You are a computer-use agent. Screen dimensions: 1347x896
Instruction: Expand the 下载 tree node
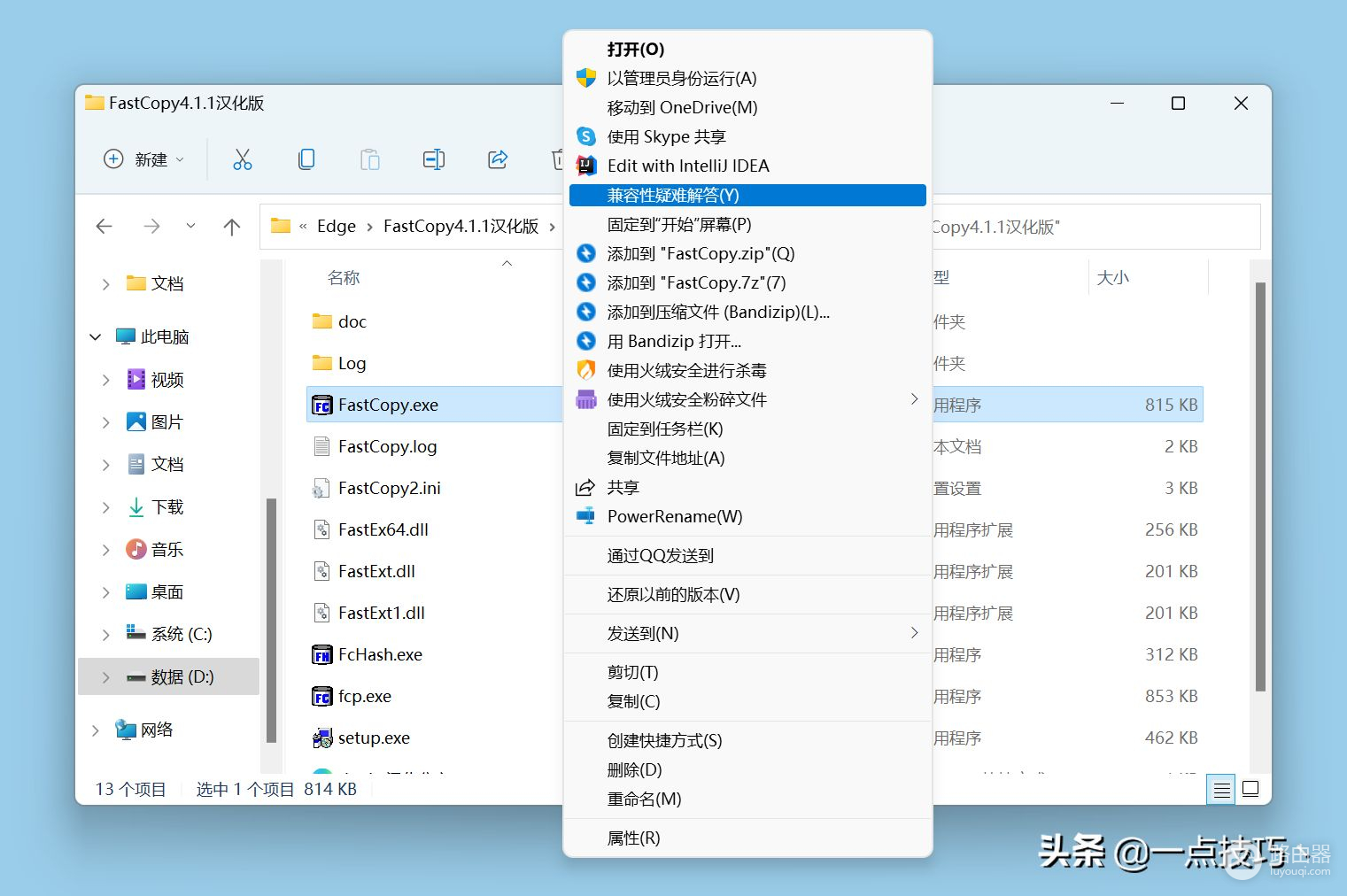click(106, 507)
